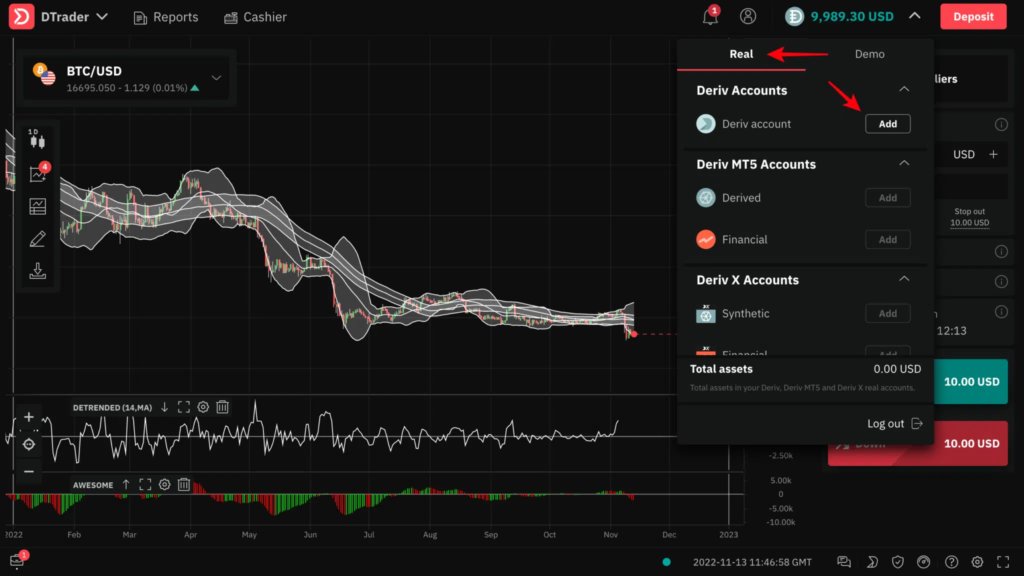Open settings gear for AWESOME indicator
1024x576 pixels.
click(x=165, y=485)
